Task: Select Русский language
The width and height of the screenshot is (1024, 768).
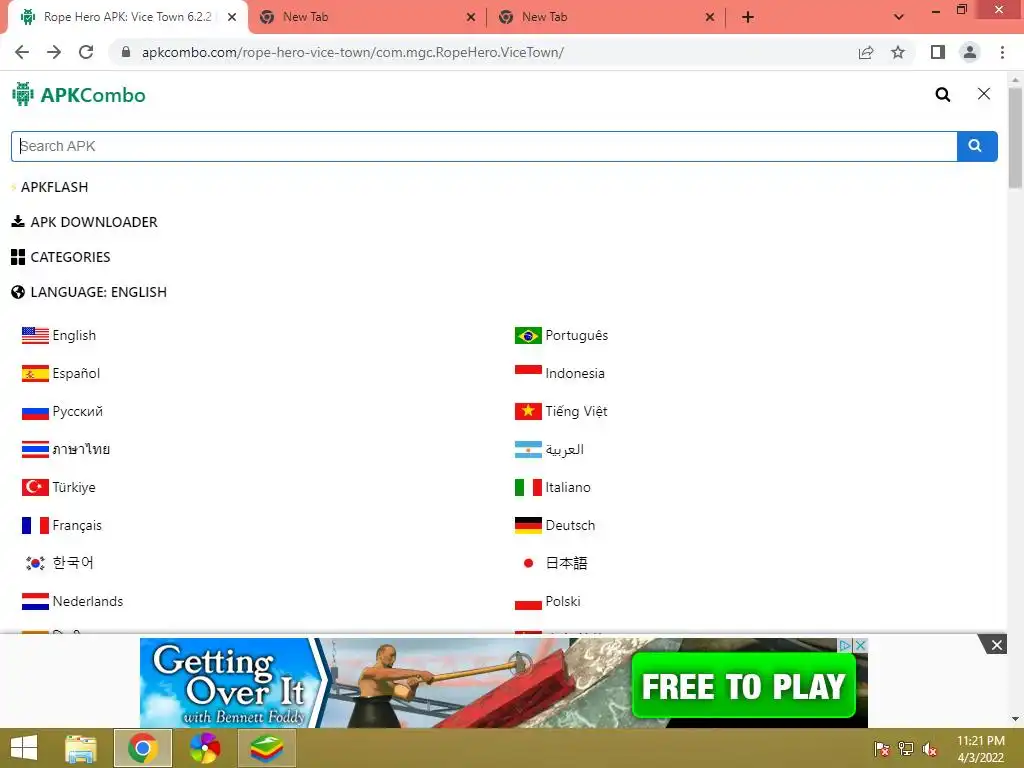Action: click(78, 411)
